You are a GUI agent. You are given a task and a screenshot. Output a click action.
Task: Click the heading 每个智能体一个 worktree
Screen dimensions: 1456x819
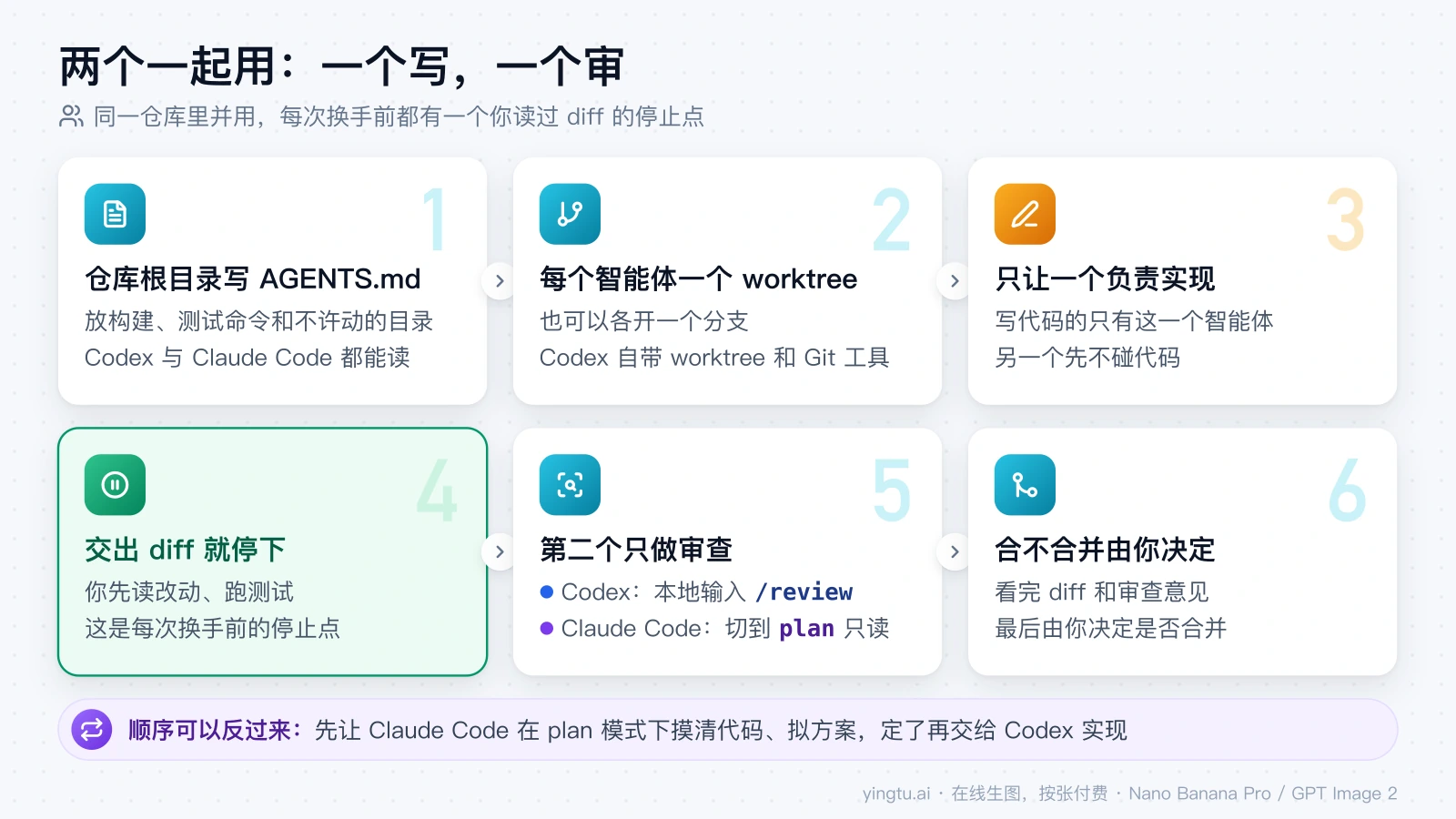coord(698,278)
